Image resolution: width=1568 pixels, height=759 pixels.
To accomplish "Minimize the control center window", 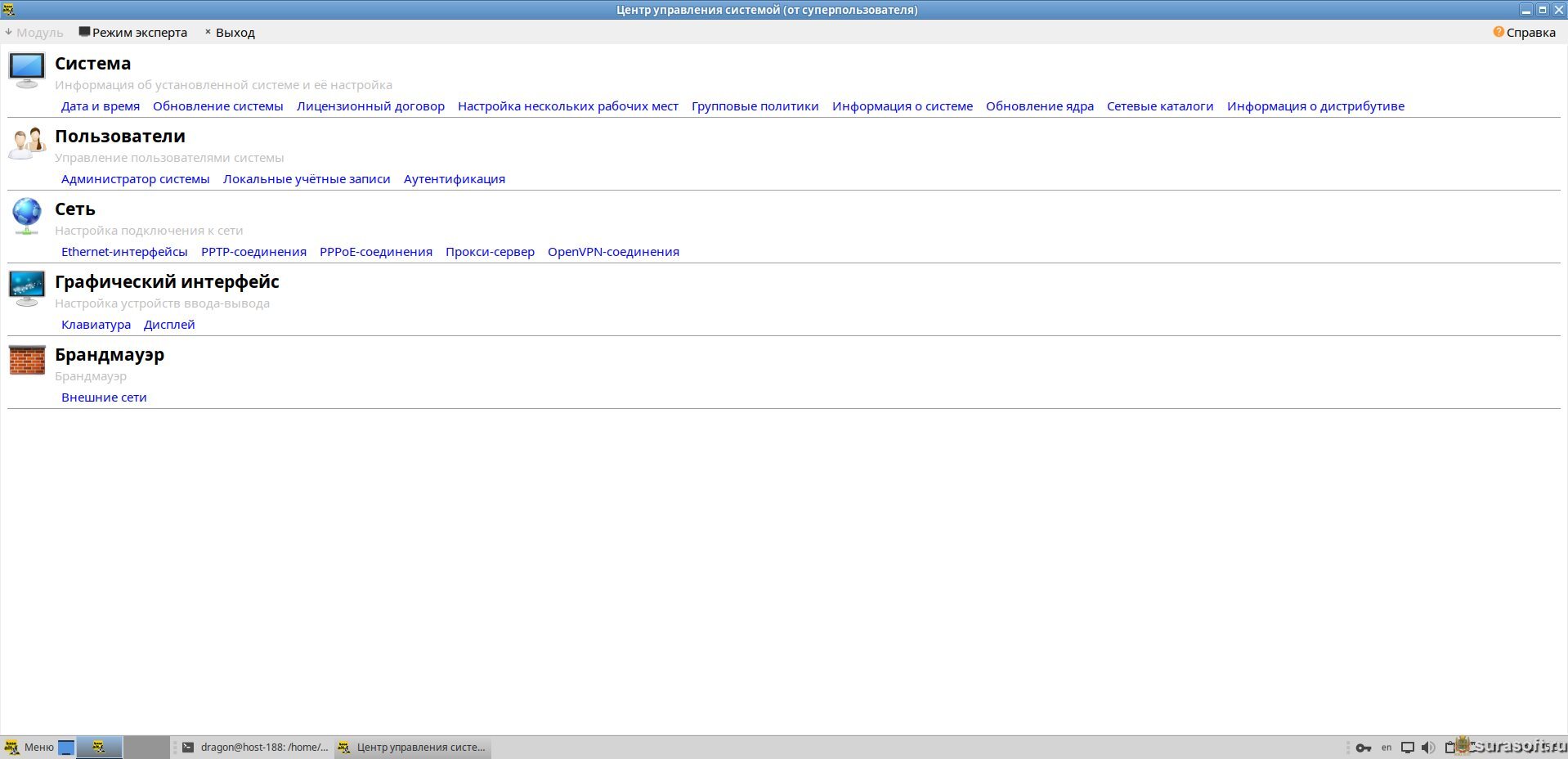I will [x=1525, y=10].
